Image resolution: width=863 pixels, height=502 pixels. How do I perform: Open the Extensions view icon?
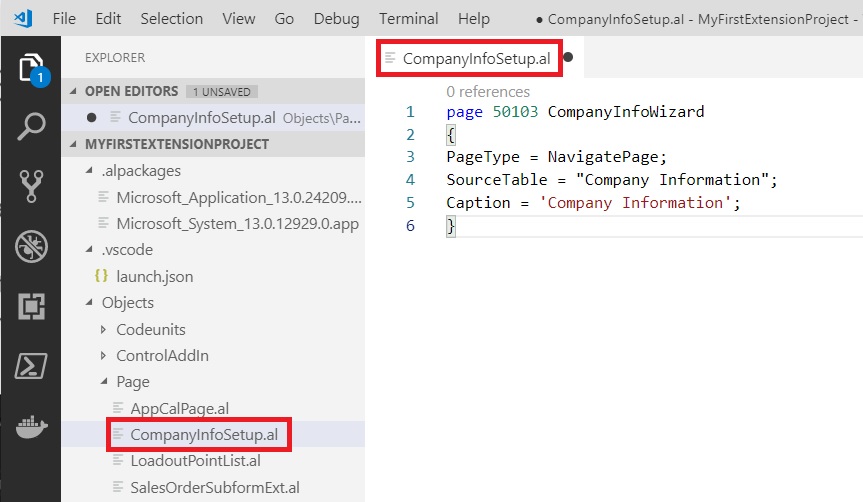[30, 305]
